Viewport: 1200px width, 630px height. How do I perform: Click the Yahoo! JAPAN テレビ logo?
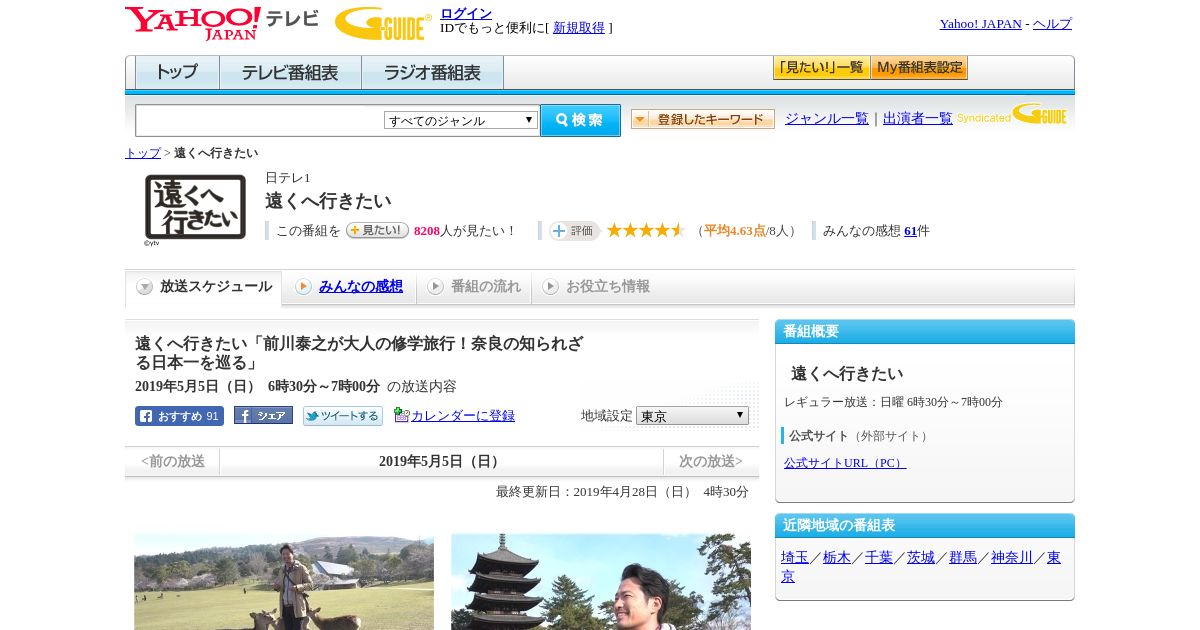222,23
